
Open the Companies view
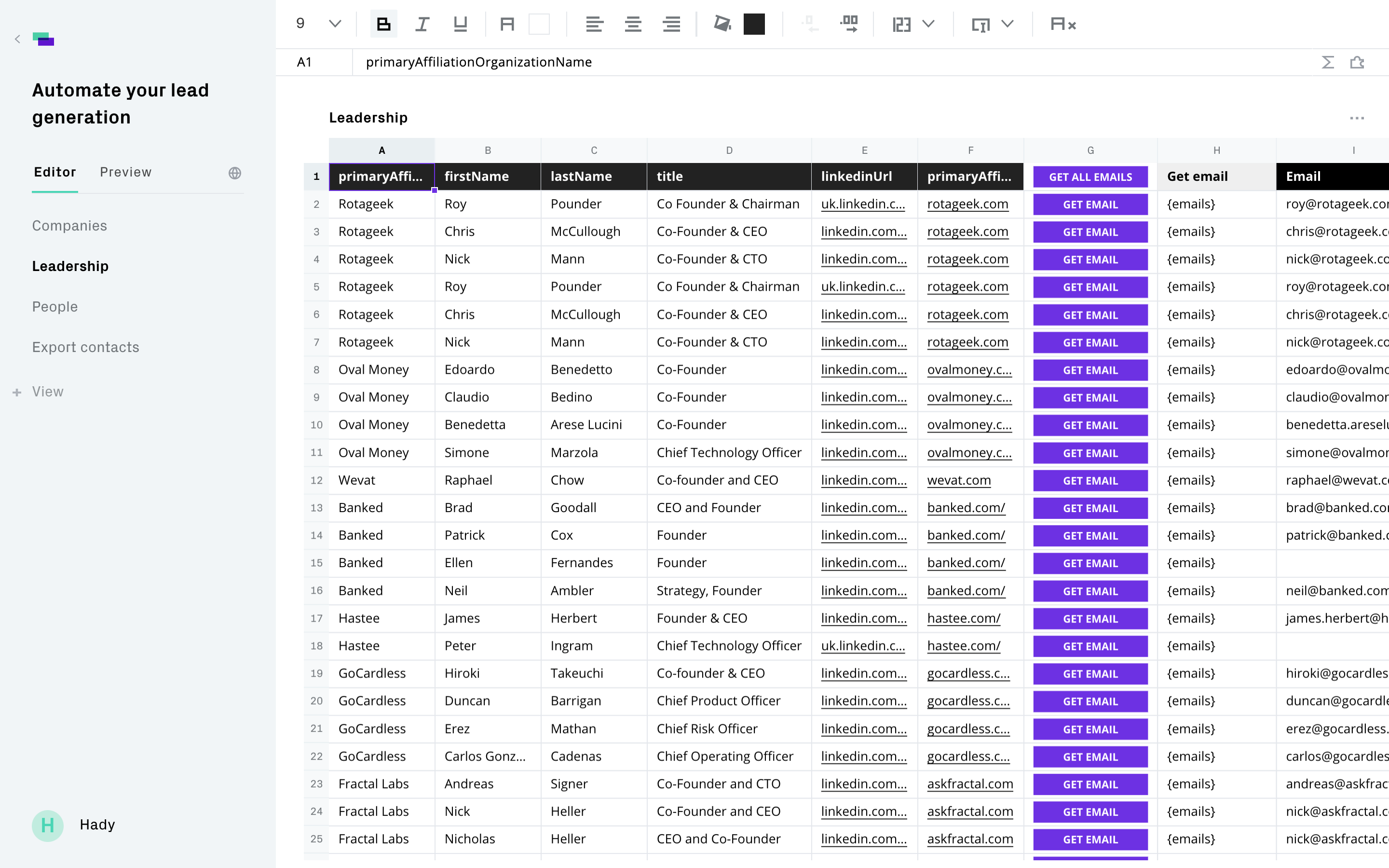[69, 226]
